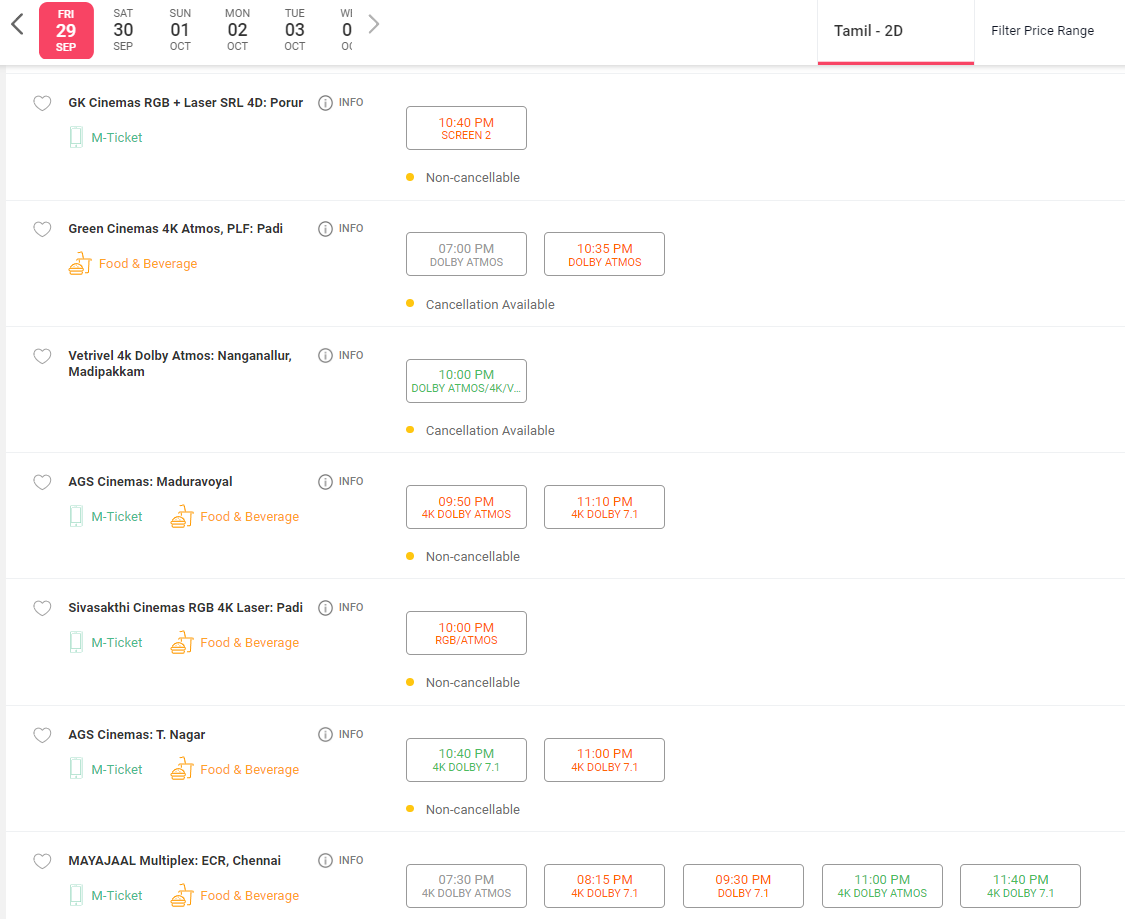Click Food & Beverage icon under Green Cinemas
The width and height of the screenshot is (1125, 919).
80,263
